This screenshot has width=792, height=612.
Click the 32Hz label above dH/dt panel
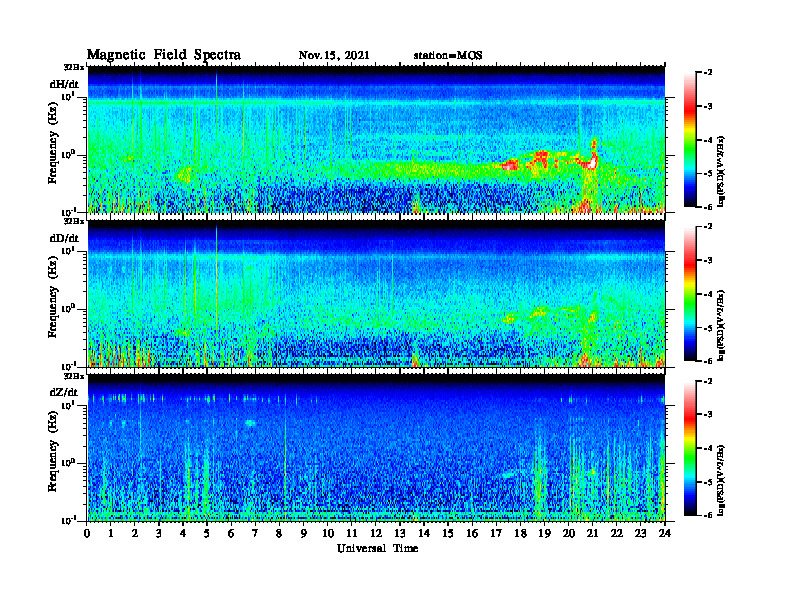74,67
